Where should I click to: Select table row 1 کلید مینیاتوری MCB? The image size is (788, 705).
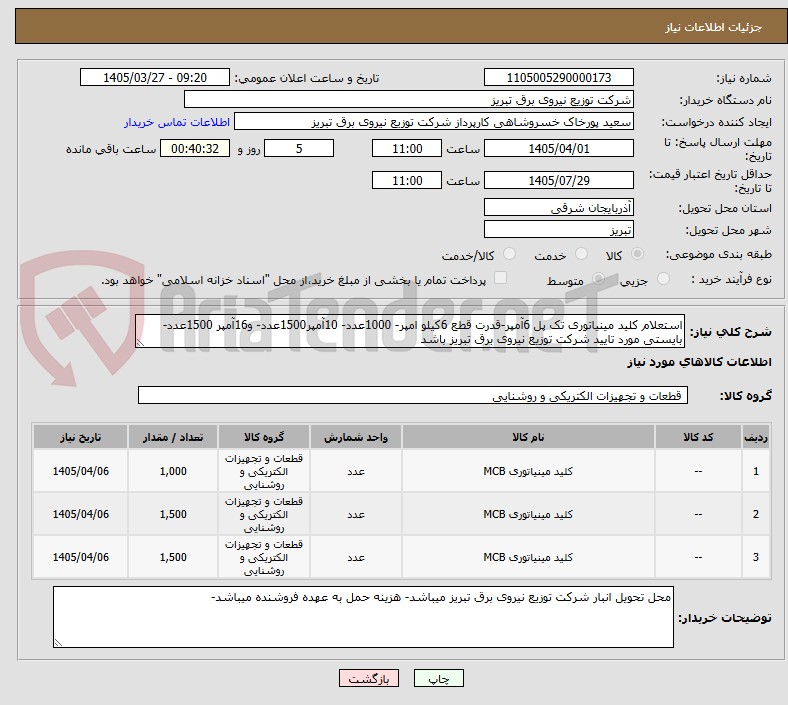tap(402, 471)
